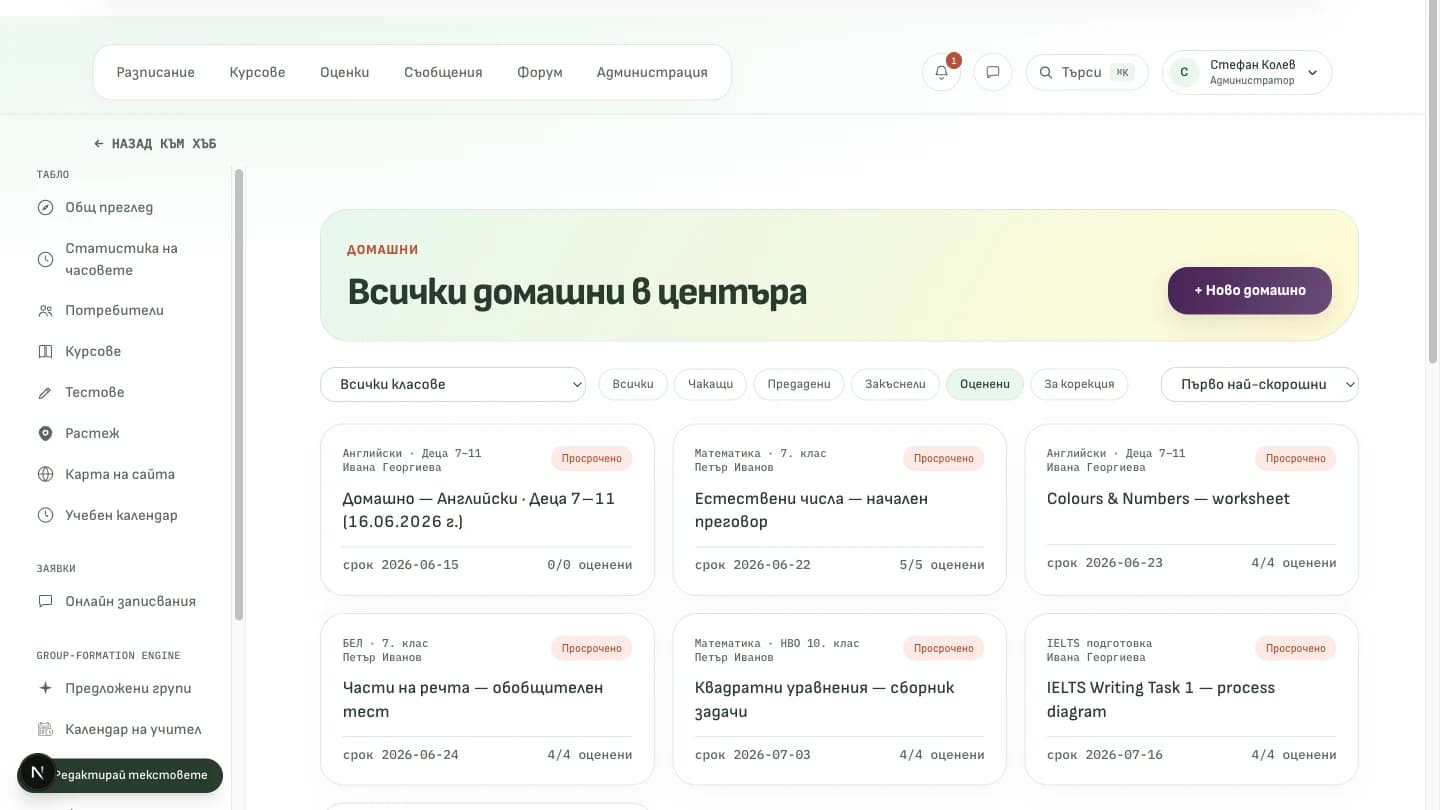1440x810 pixels.
Task: Click the speech icon beside Онлайн записвания
Action: click(45, 602)
